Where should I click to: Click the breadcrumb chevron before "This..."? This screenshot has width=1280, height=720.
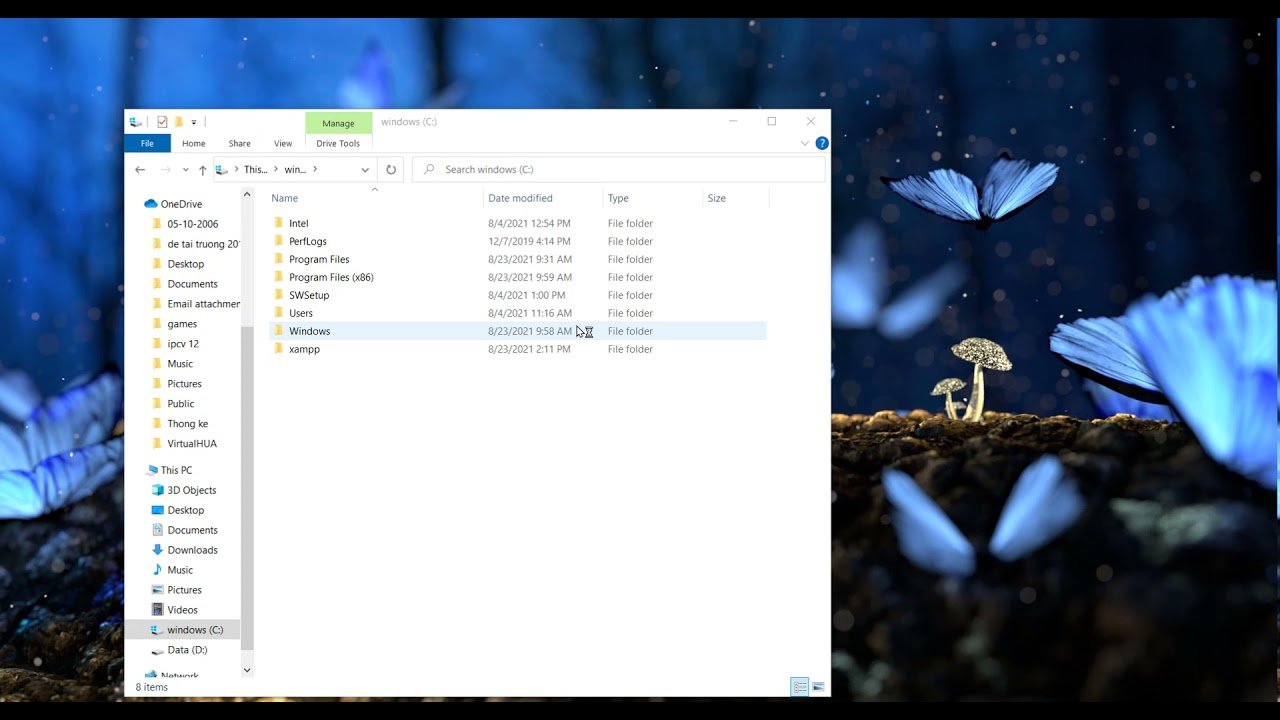(236, 170)
